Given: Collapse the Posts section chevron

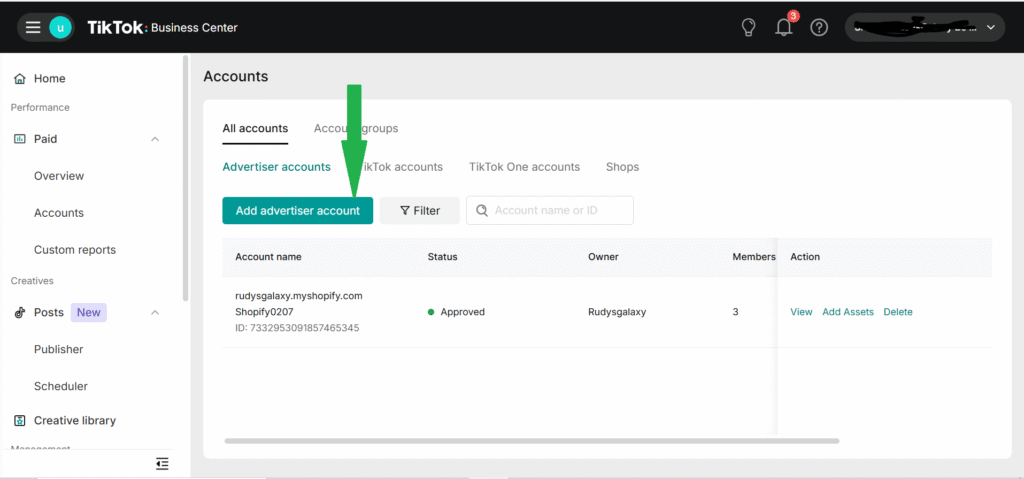Looking at the screenshot, I should (155, 313).
